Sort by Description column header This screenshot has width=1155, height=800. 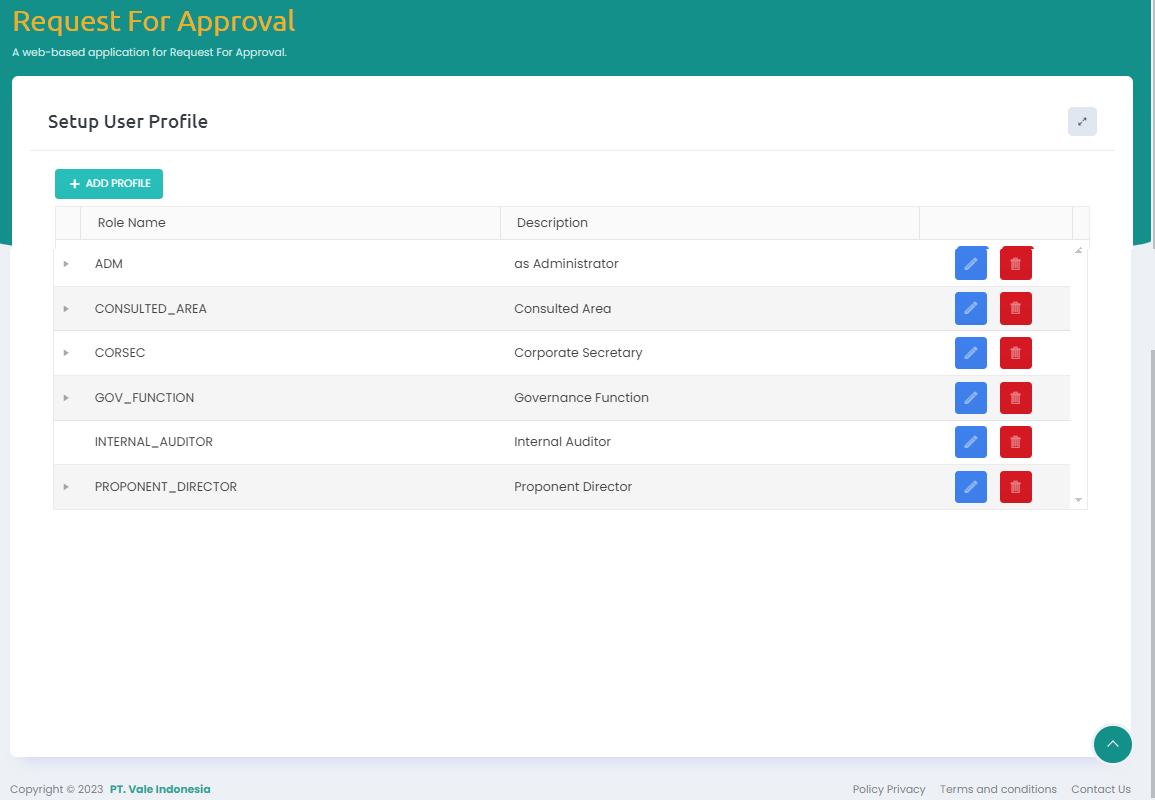(552, 223)
